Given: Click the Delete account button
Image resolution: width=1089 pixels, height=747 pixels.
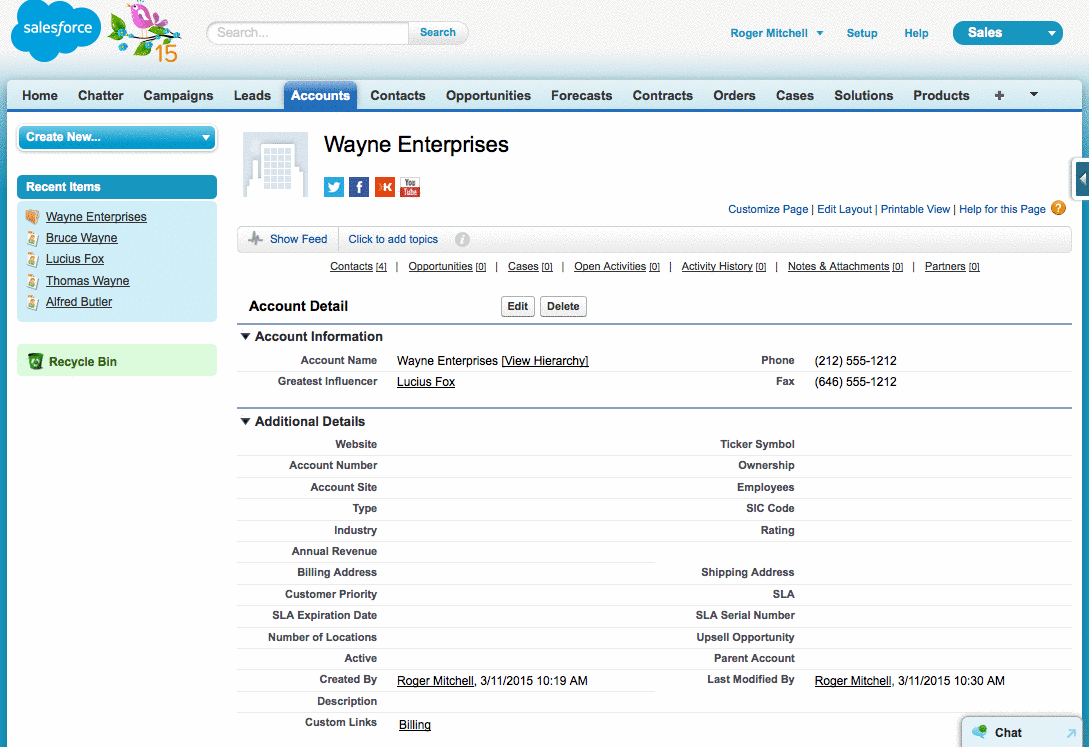Looking at the screenshot, I should pyautogui.click(x=563, y=306).
